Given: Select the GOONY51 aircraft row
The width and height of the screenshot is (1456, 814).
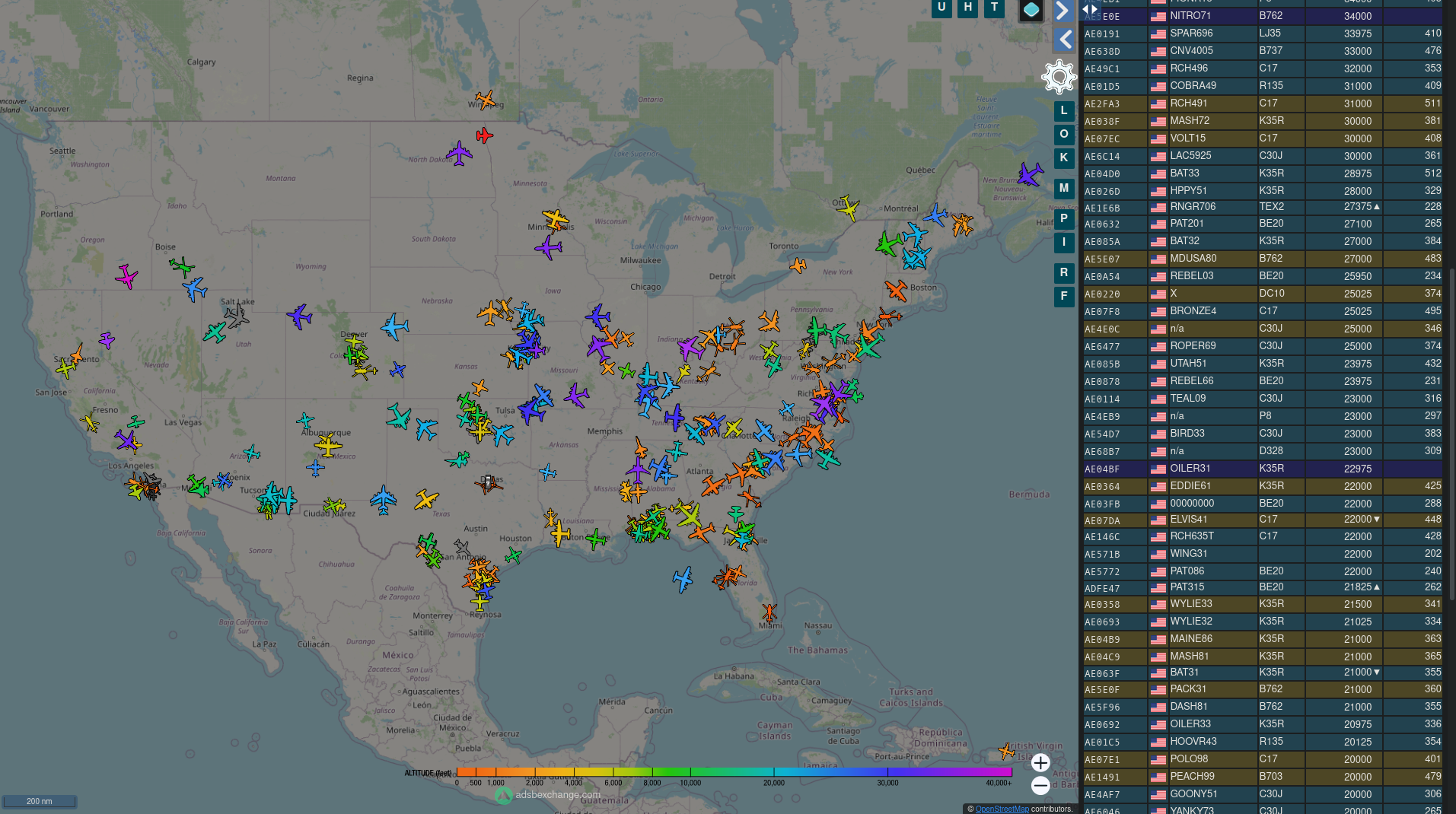Looking at the screenshot, I should (1263, 794).
